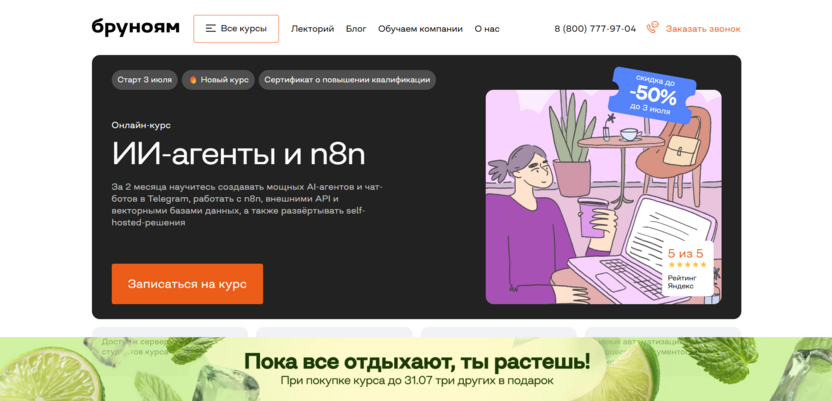832x401 pixels.
Task: Click the orange phone call icon
Action: pyautogui.click(x=653, y=28)
